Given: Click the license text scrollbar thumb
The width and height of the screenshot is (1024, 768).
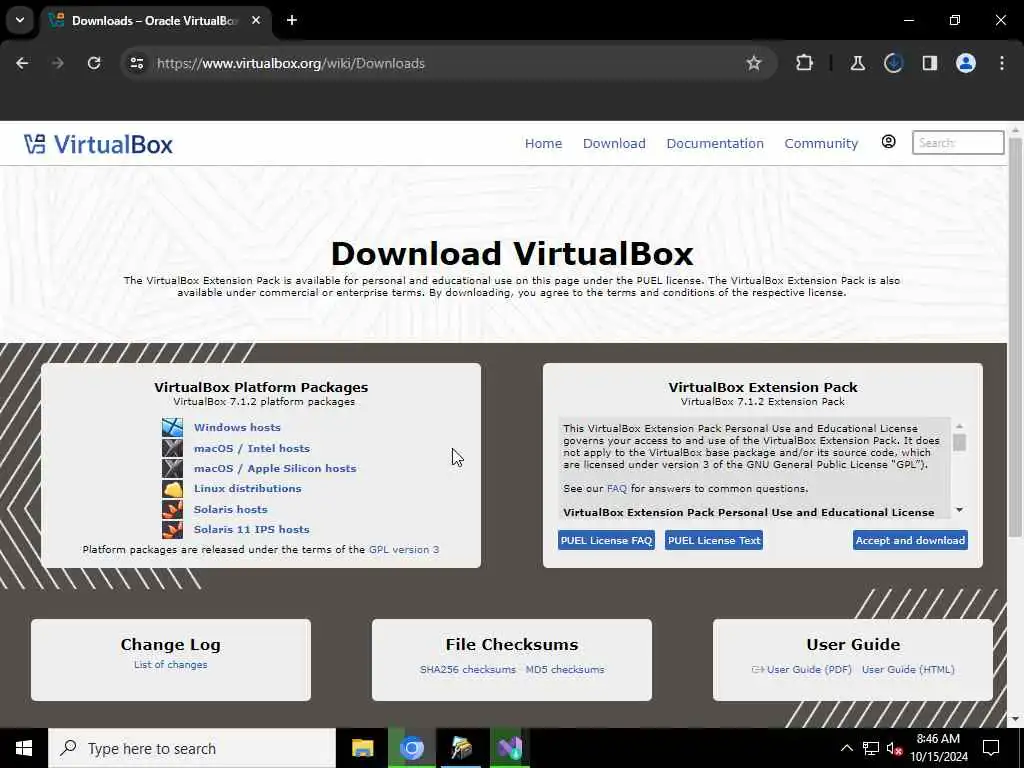Looking at the screenshot, I should coord(959,442).
